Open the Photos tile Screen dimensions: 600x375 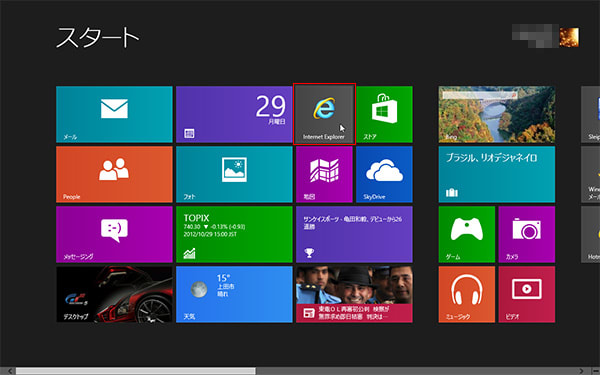[x=234, y=174]
